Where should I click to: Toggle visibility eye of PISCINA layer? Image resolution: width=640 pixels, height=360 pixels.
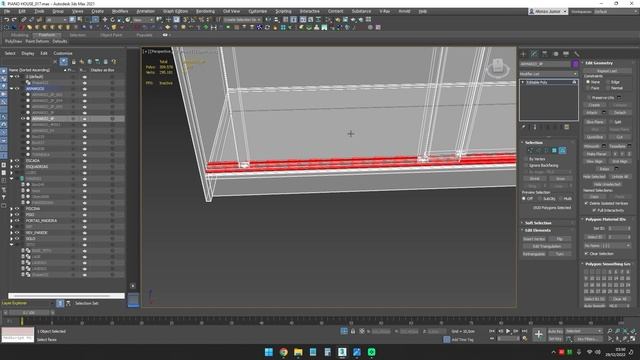coord(17,209)
